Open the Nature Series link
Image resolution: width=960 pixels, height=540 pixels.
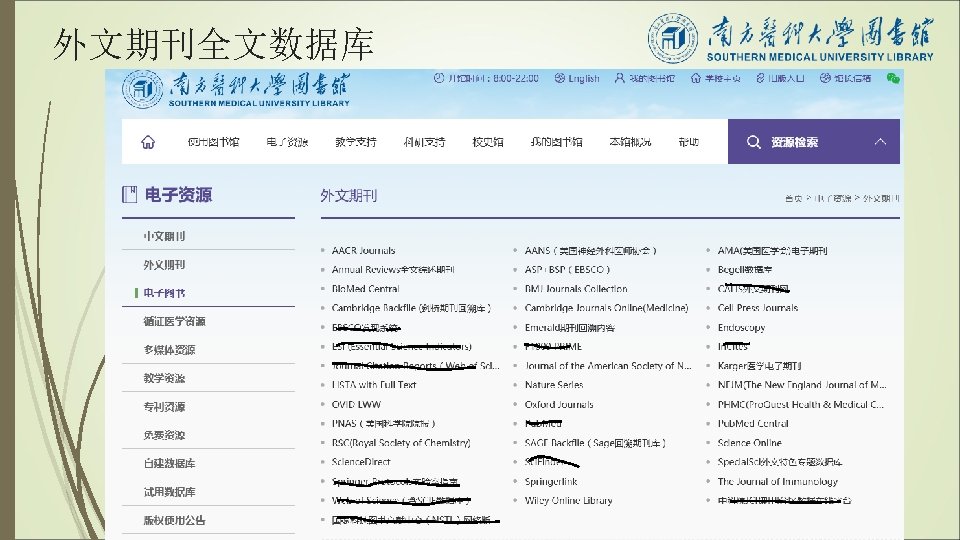[554, 385]
